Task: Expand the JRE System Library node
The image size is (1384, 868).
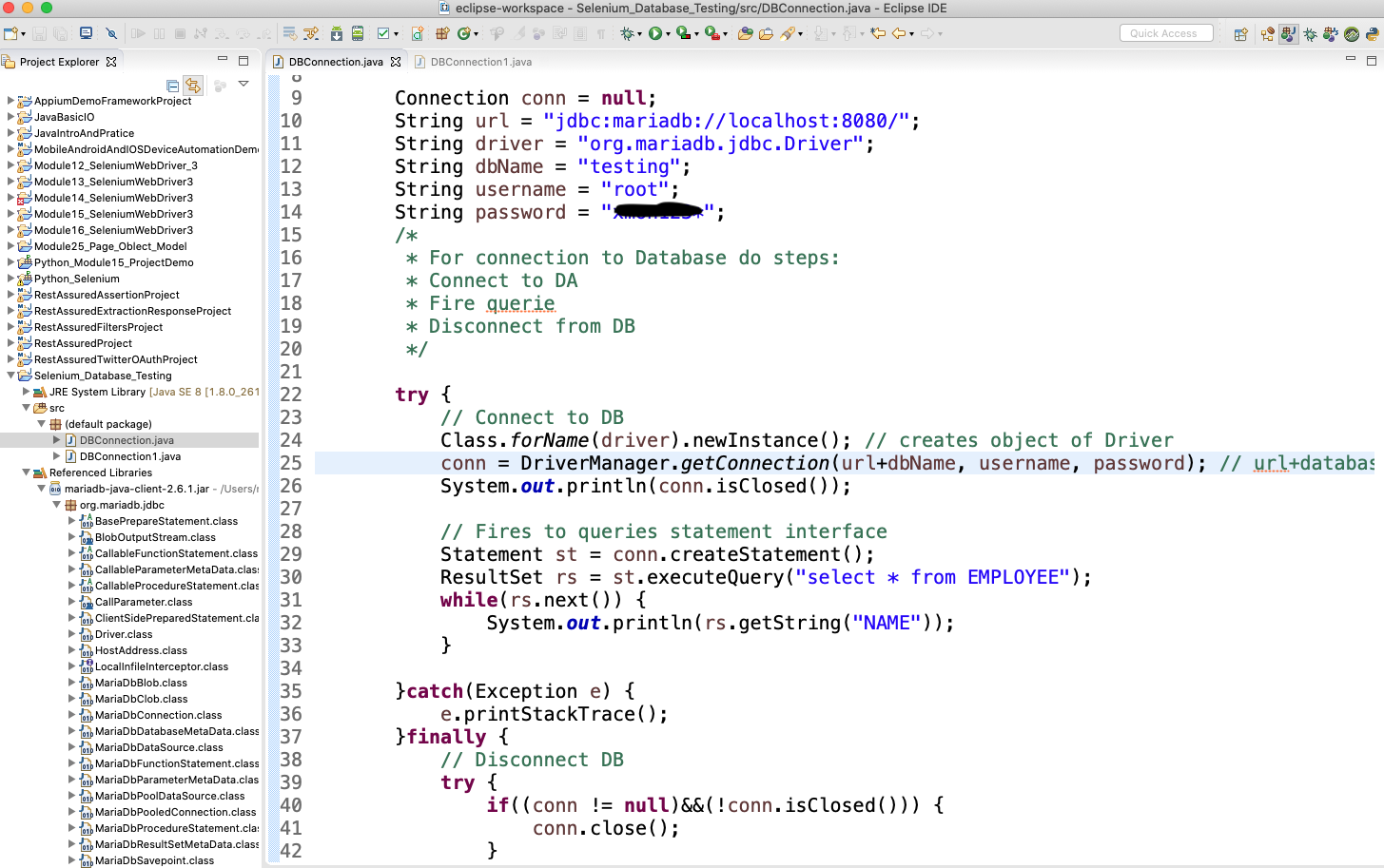Action: (27, 392)
